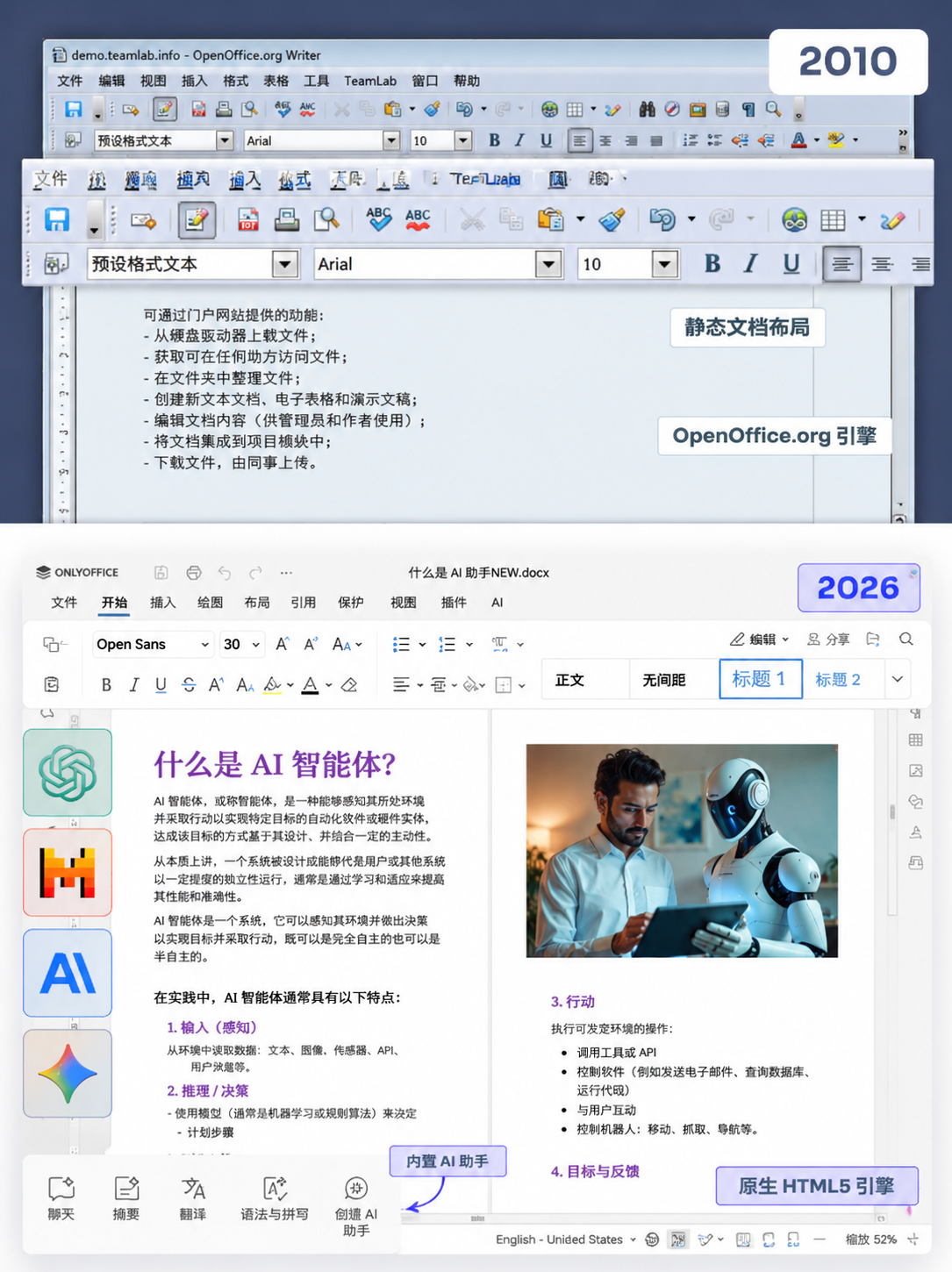The image size is (952, 1272).
Task: Click the zoom magnifier icon in OpenOffice toolbar
Action: tap(773, 109)
